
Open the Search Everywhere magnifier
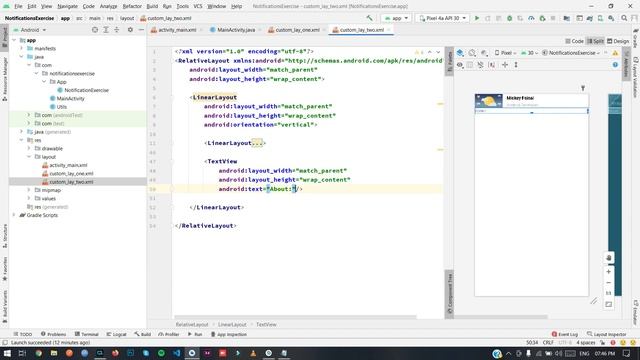tap(624, 18)
